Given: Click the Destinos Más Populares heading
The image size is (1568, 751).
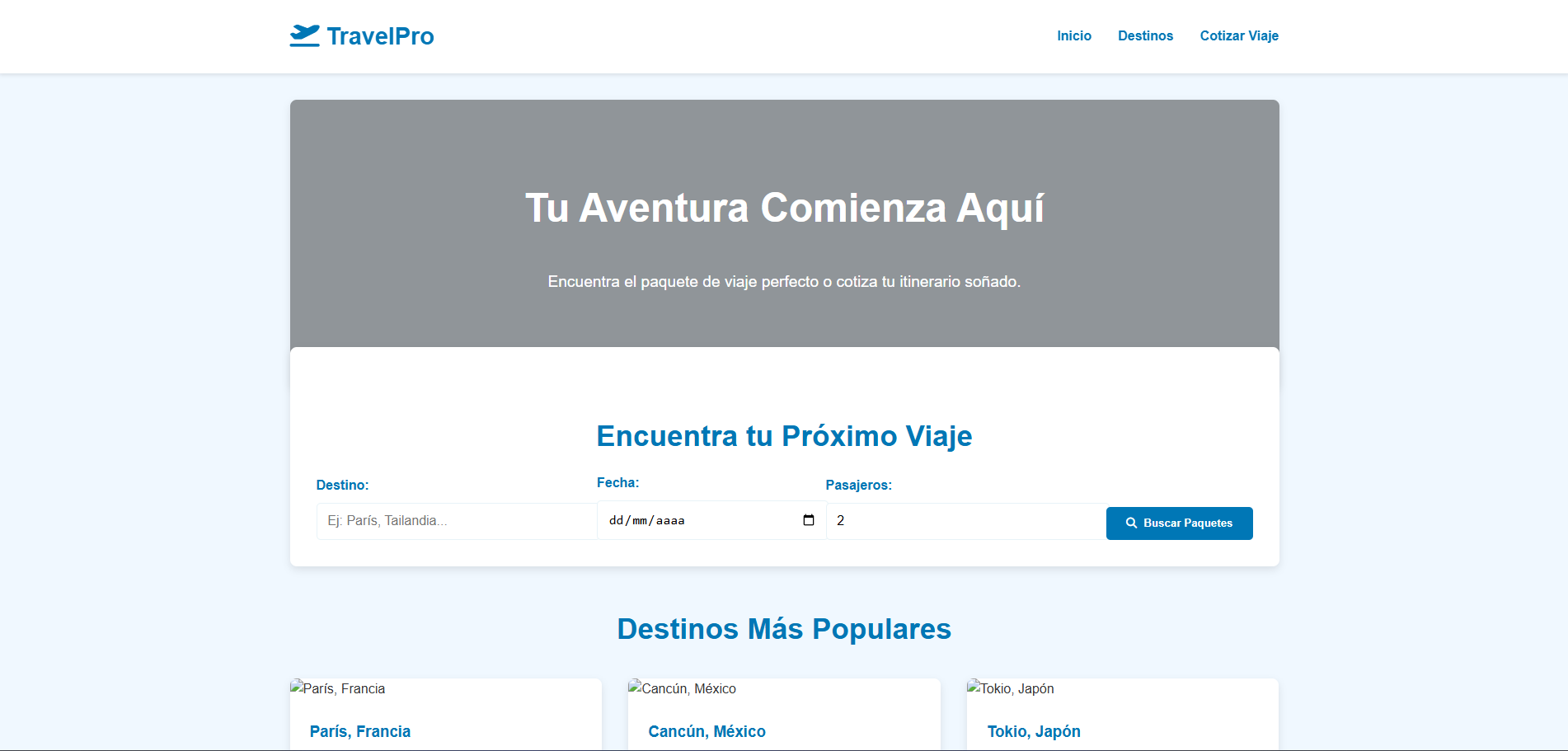Looking at the screenshot, I should (x=784, y=629).
